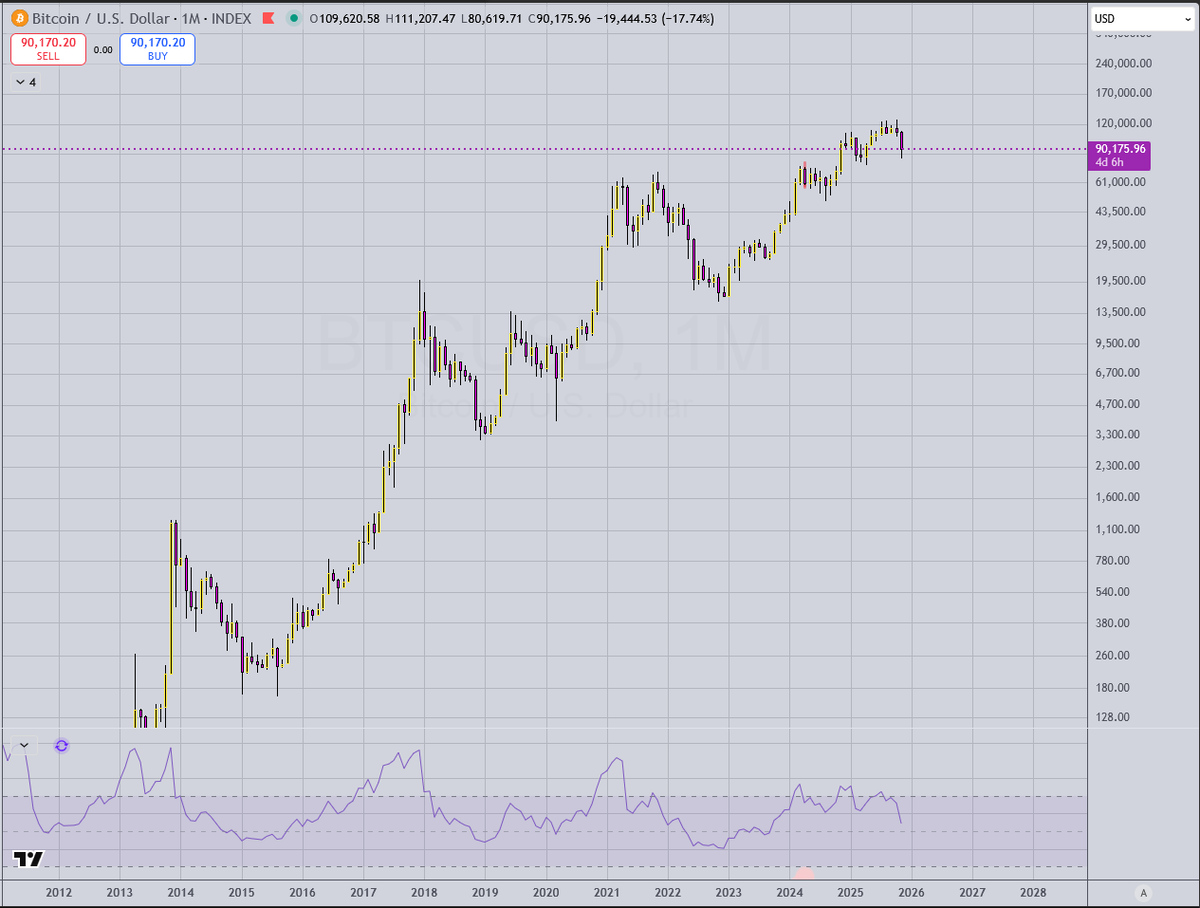Click the 2024 label on the time axis

pos(789,890)
